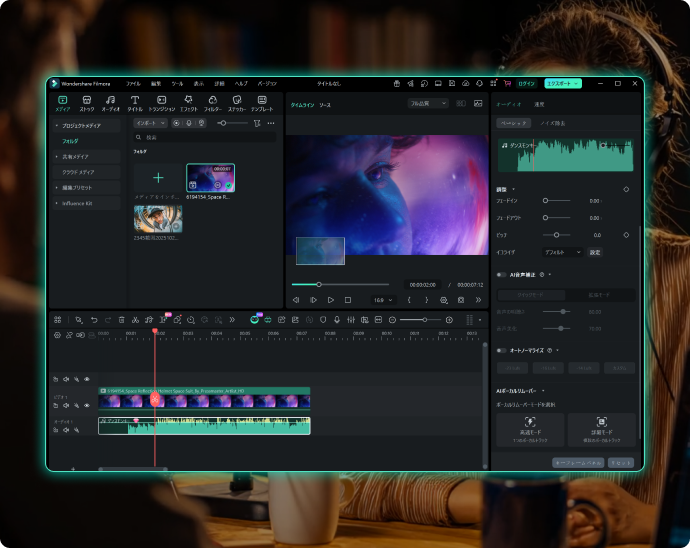Toggle the 調整 section keyframe diamond
This screenshot has width=690, height=548.
(x=626, y=189)
